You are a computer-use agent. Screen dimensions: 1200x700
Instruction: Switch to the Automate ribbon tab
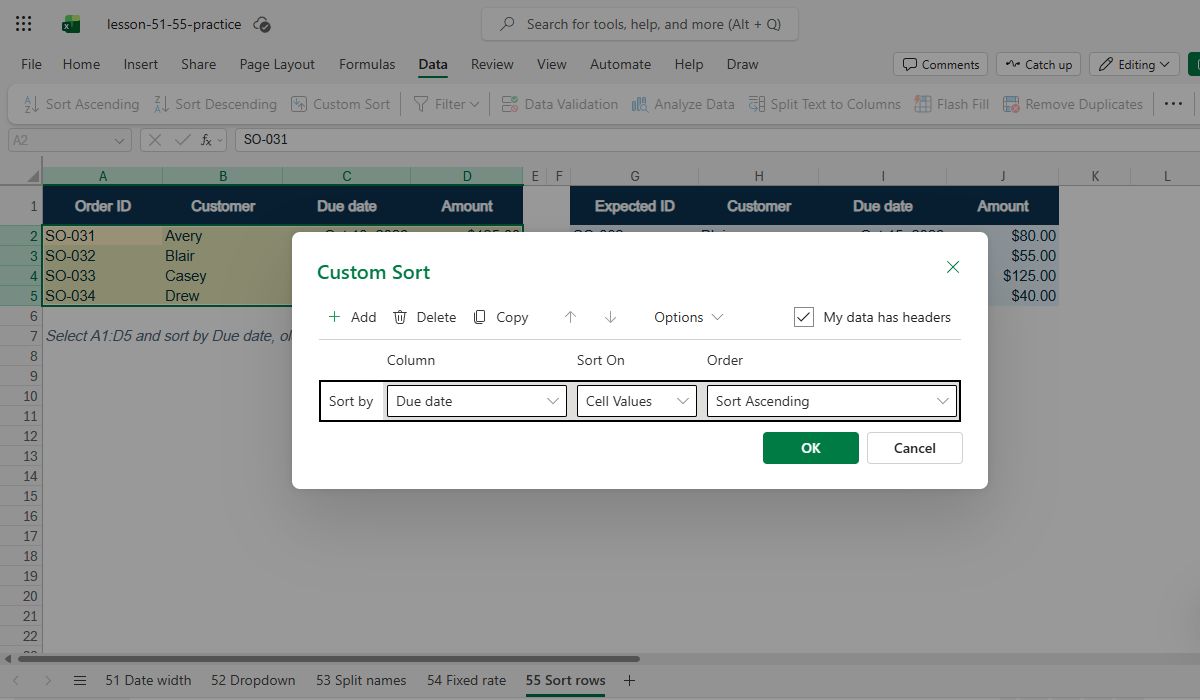point(620,64)
